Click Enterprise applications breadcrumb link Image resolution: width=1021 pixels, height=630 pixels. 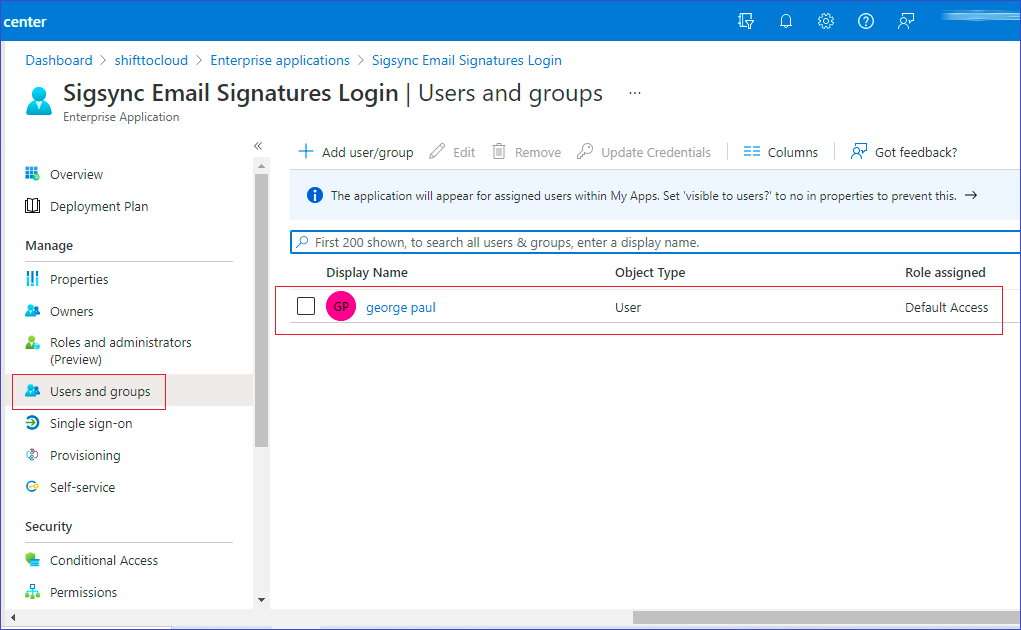(280, 60)
